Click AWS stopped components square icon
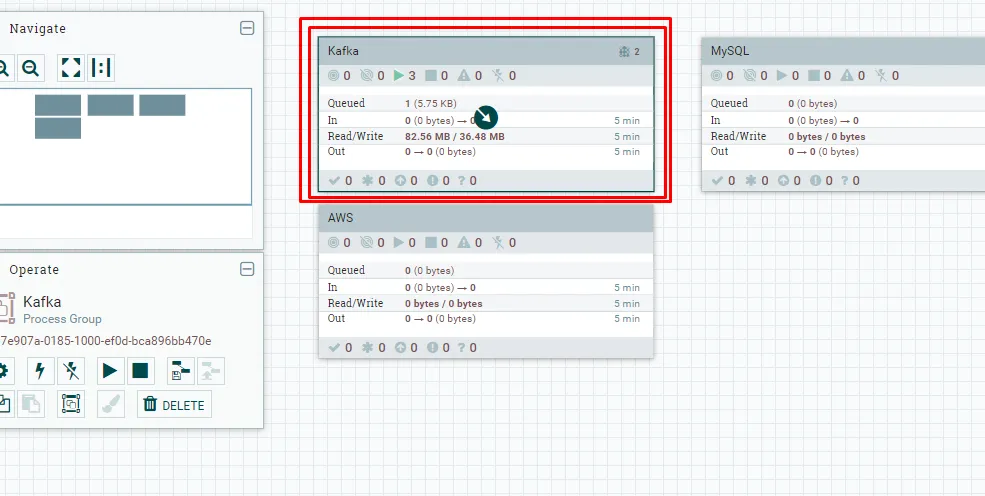 point(431,242)
